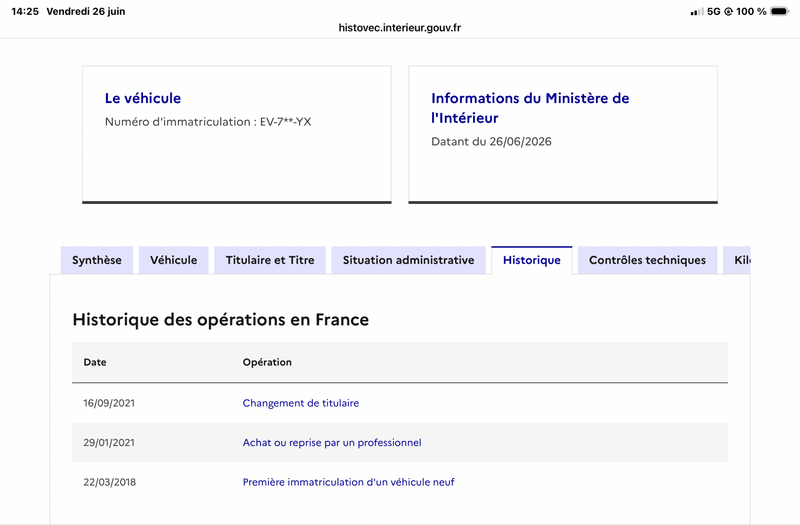800x525 pixels.
Task: Click the Le véhicule card heading
Action: pyautogui.click(x=143, y=98)
